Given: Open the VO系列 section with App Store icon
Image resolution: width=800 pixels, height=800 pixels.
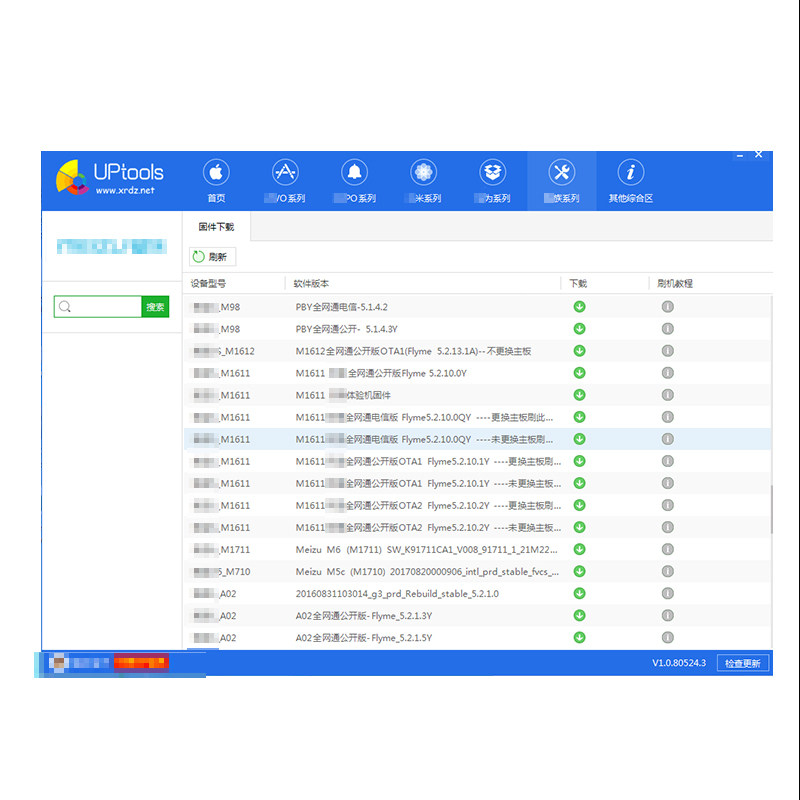Looking at the screenshot, I should click(x=285, y=181).
